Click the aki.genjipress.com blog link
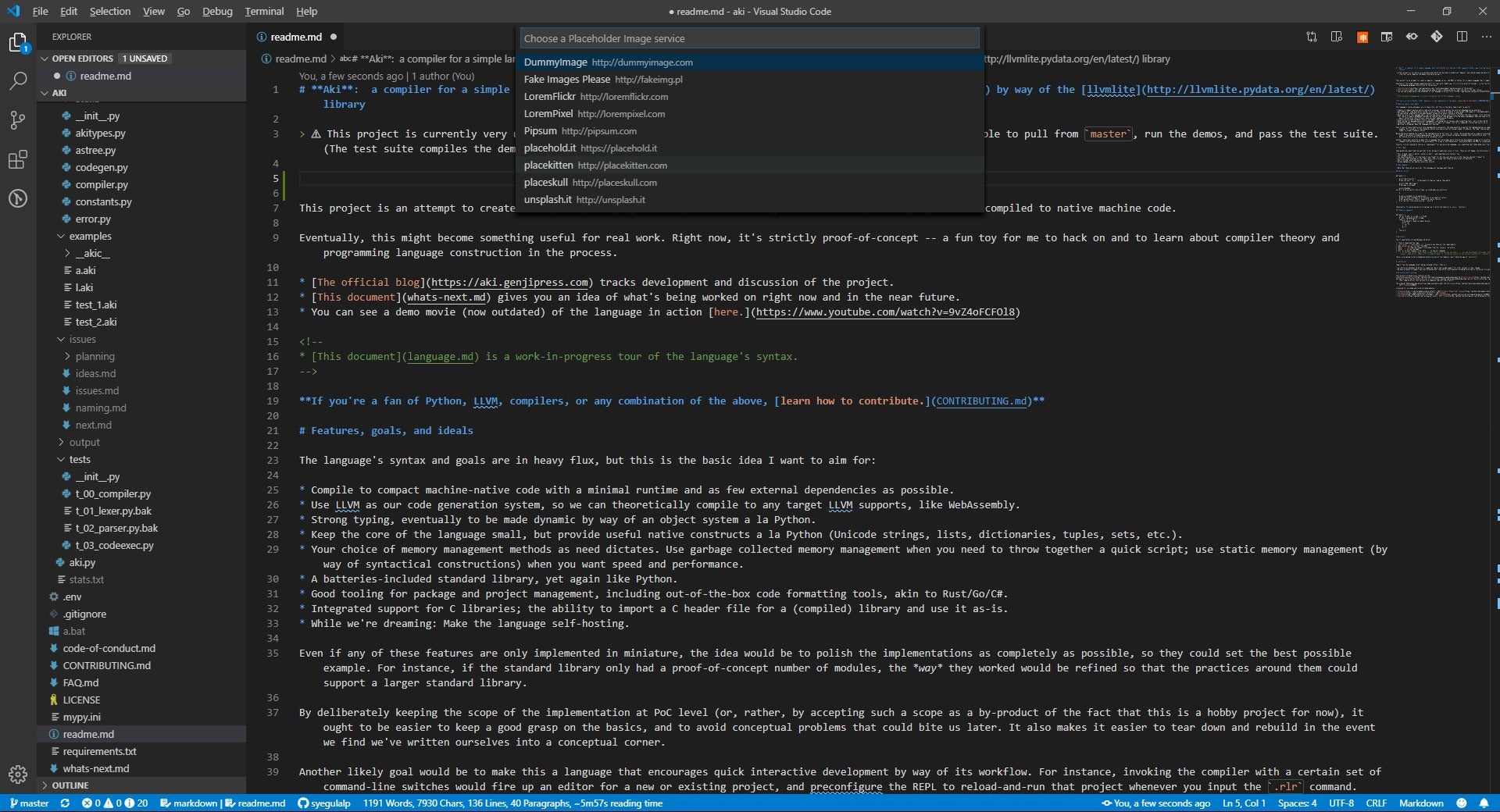 509,283
